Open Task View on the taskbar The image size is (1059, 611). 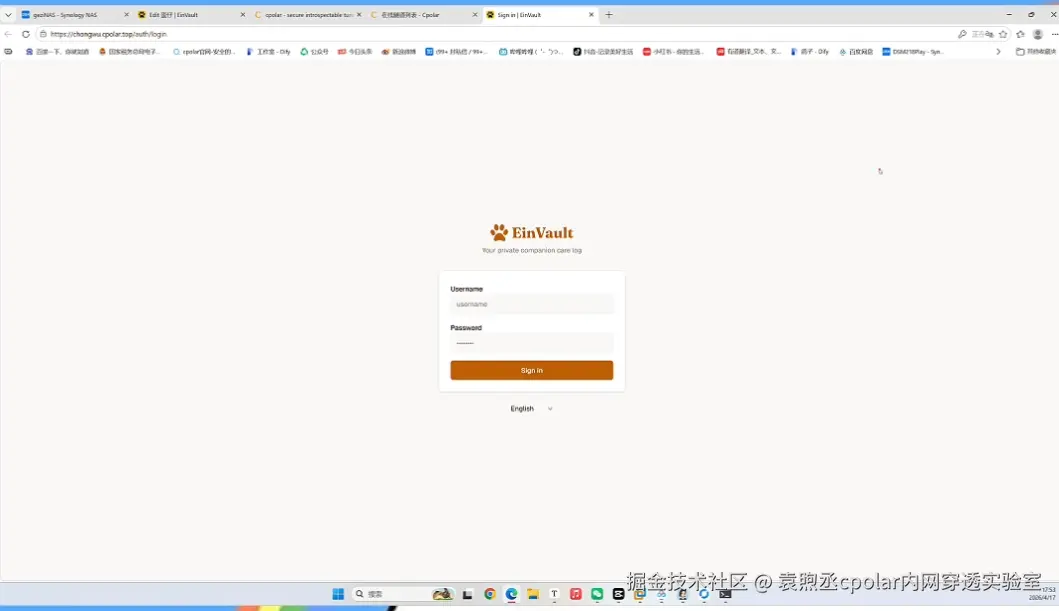(467, 594)
